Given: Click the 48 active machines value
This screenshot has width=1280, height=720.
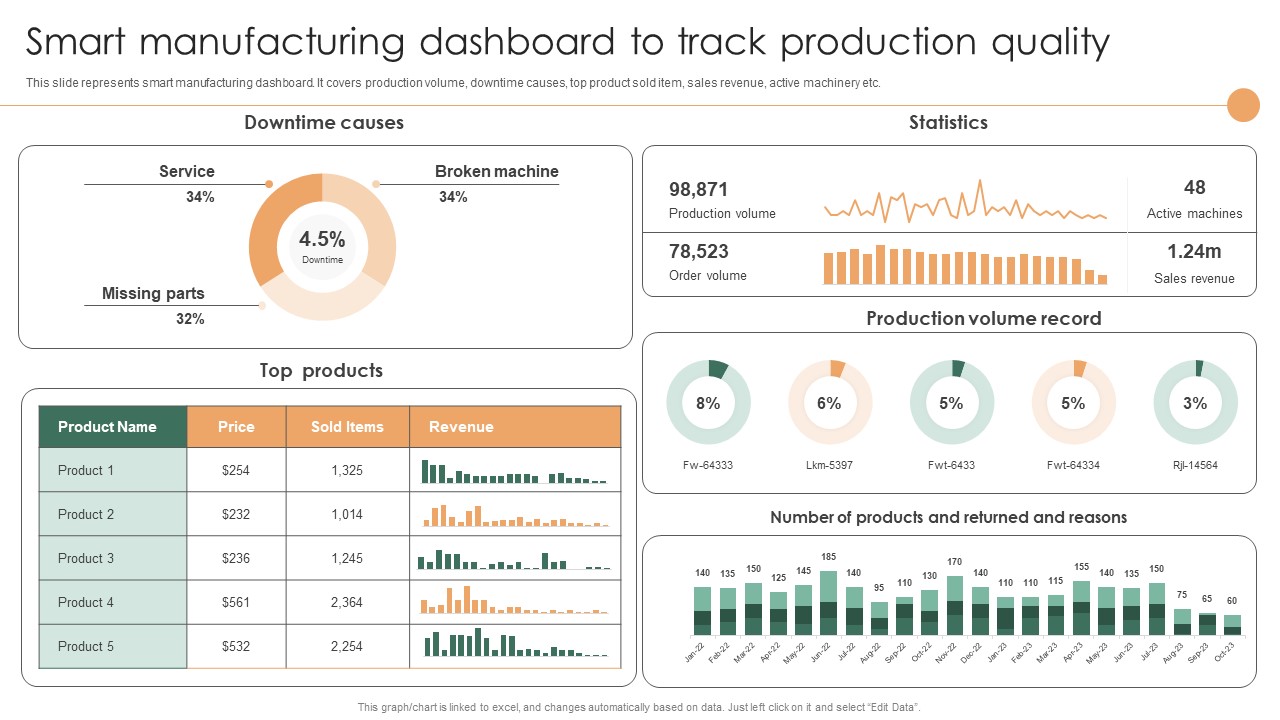Looking at the screenshot, I should (x=1194, y=187).
